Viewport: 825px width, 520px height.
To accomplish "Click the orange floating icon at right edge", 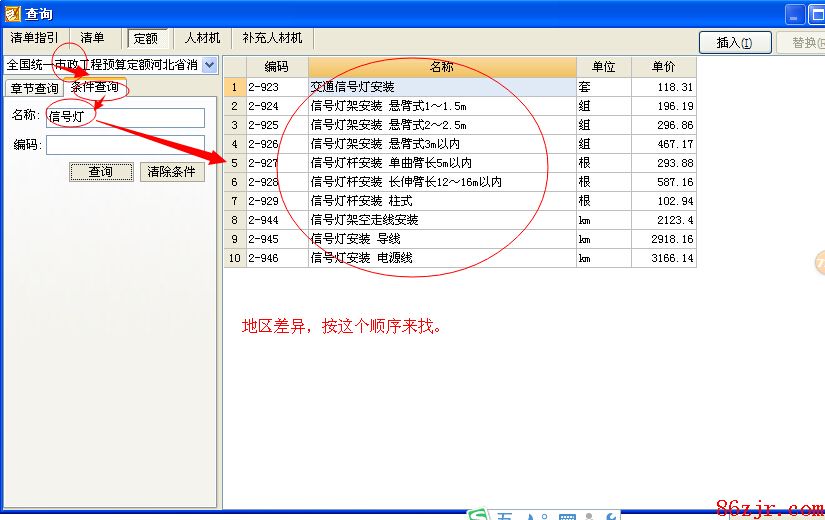I will (820, 262).
